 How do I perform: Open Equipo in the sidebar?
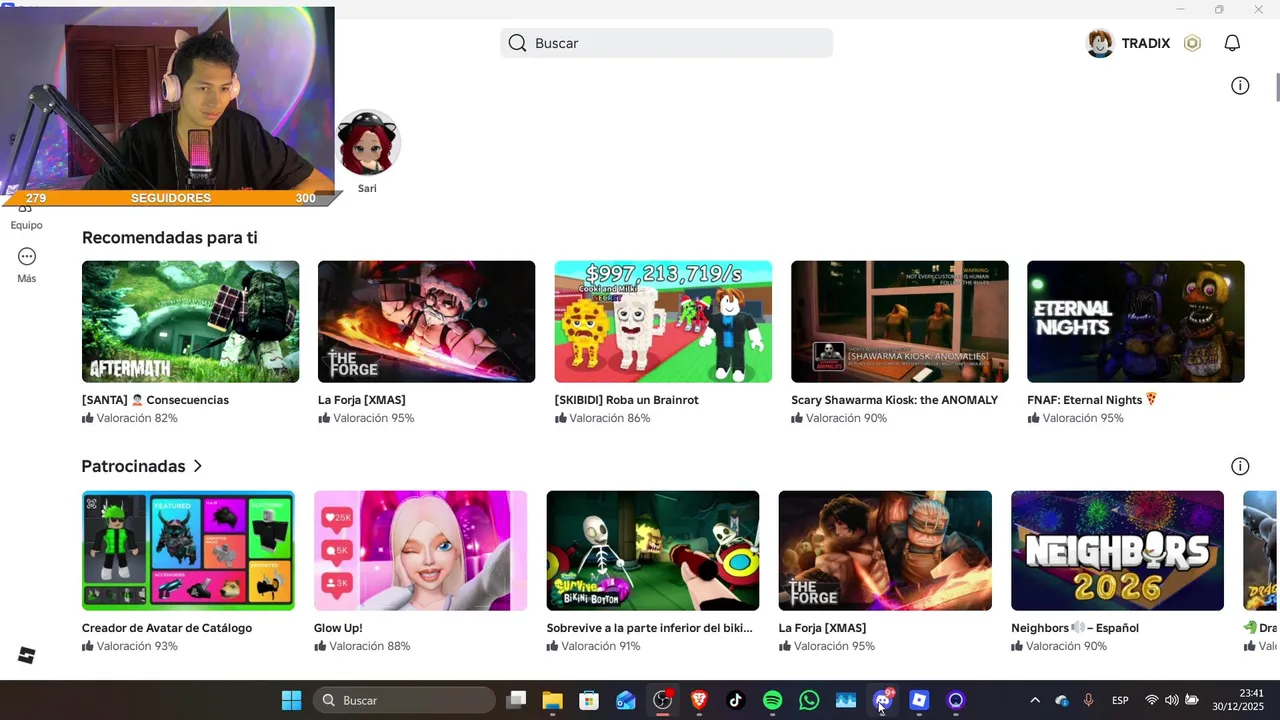(x=27, y=218)
